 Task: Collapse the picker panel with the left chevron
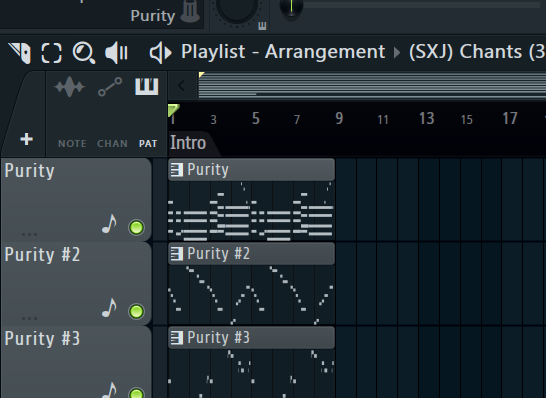click(x=181, y=86)
